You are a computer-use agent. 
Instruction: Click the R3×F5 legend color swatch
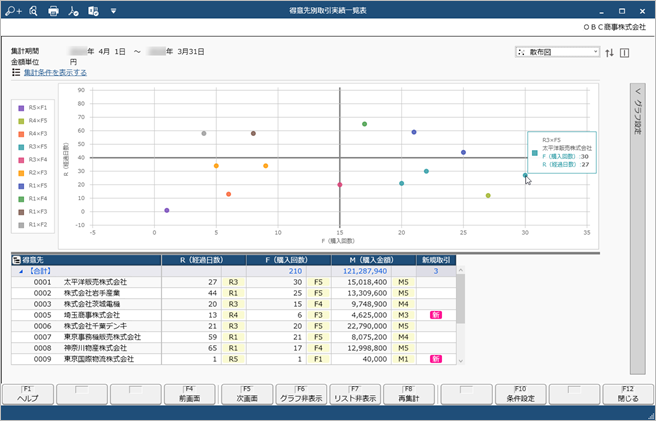(20, 145)
